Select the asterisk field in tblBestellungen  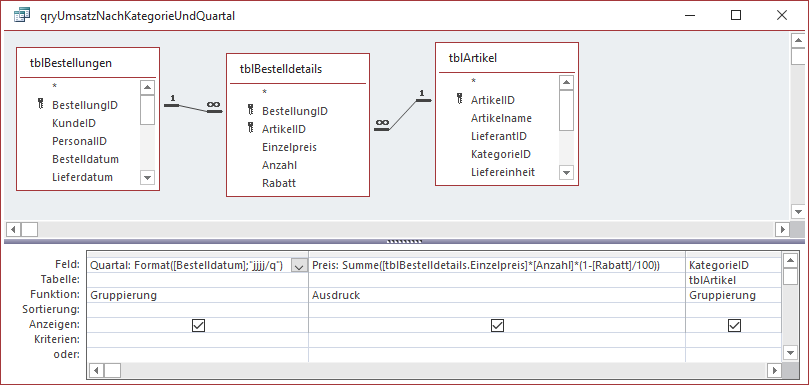click(x=55, y=87)
